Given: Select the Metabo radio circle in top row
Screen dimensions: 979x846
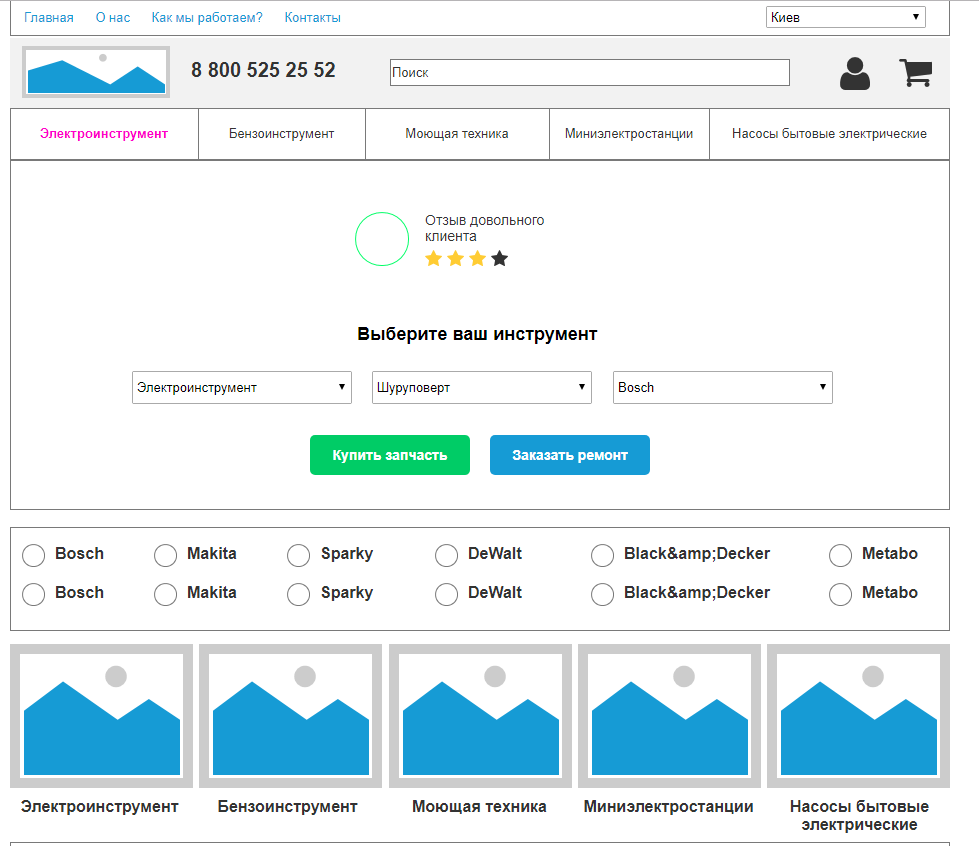Looking at the screenshot, I should coord(842,555).
